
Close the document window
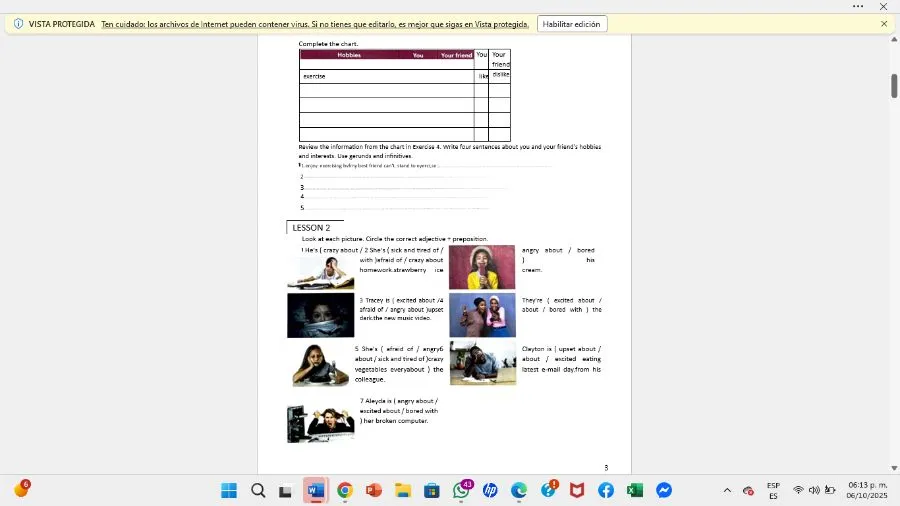click(883, 6)
